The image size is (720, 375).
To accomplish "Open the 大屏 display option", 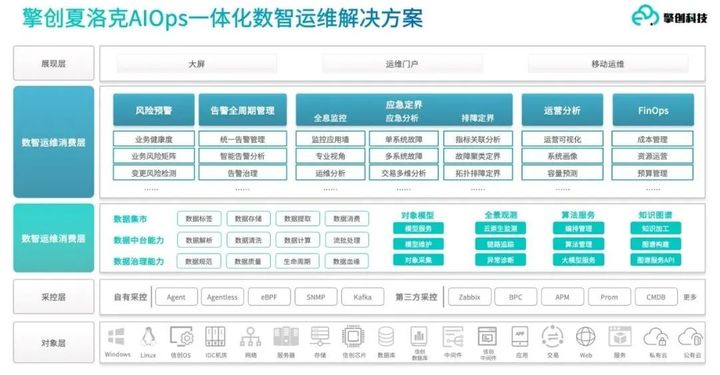I will point(197,64).
